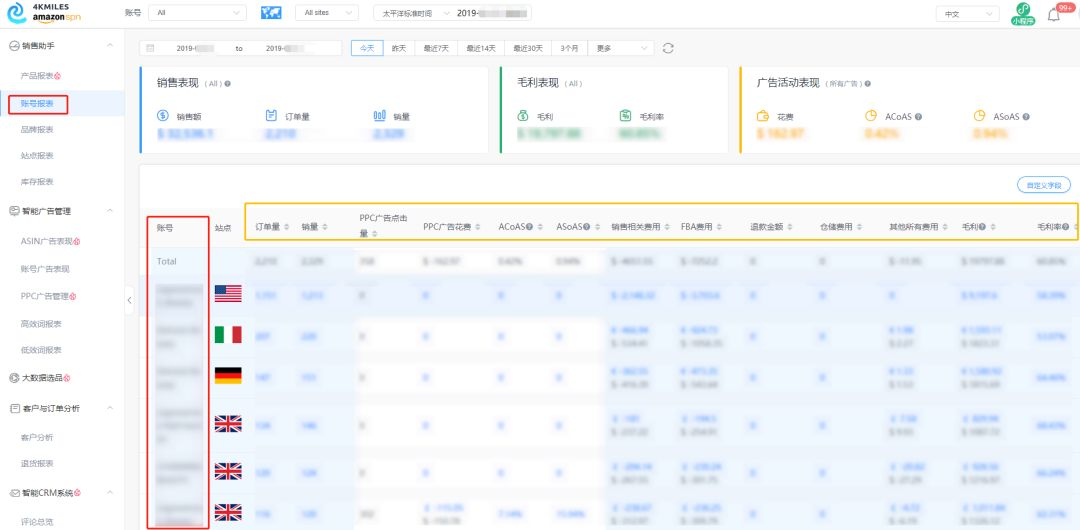Click the Germany flag in the site column
Image resolution: width=1080 pixels, height=530 pixels.
228,376
